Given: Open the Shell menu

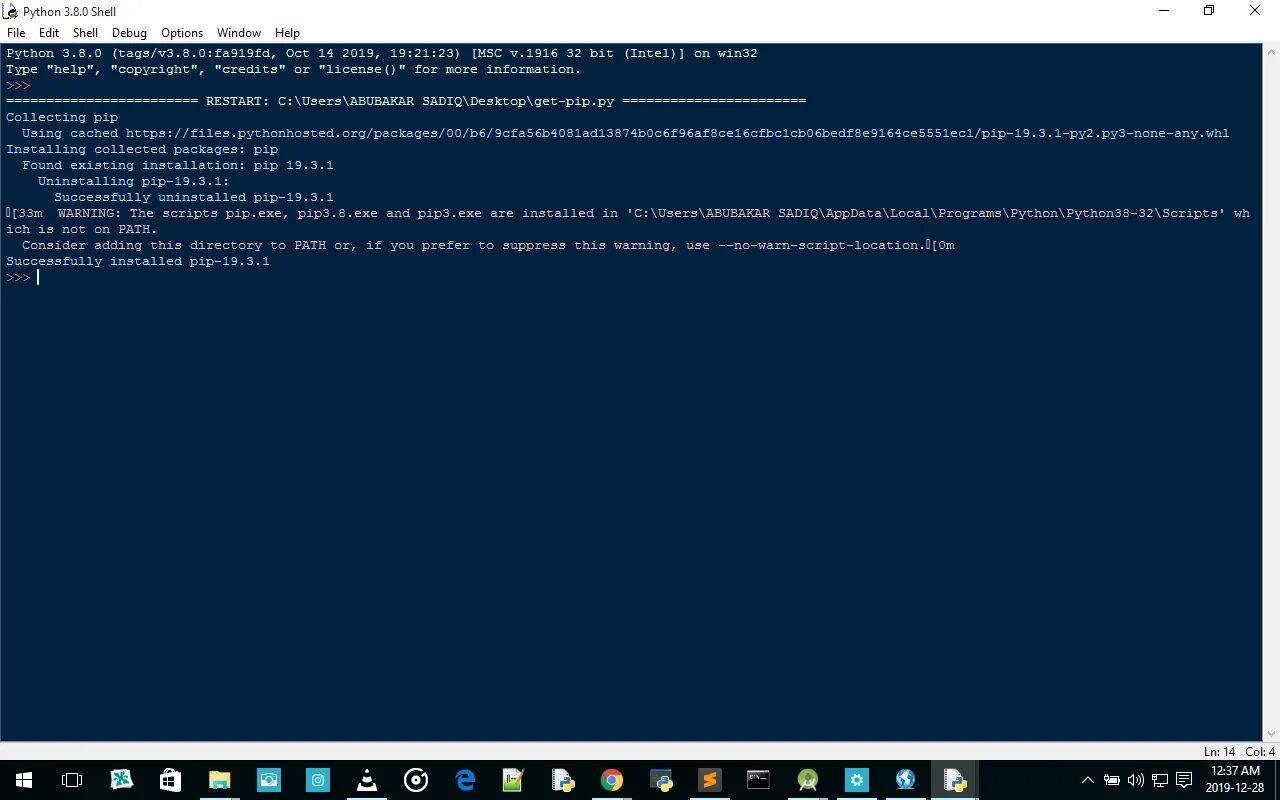Looking at the screenshot, I should [x=85, y=33].
